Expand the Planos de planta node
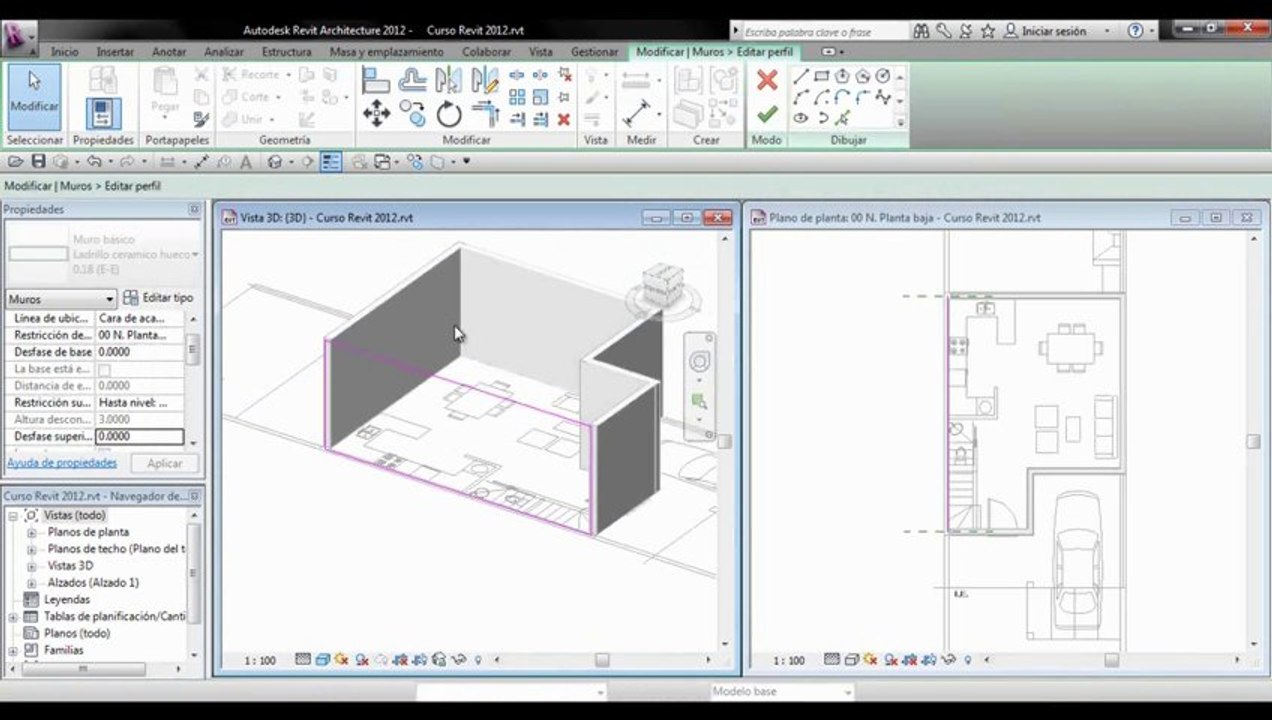 click(31, 533)
